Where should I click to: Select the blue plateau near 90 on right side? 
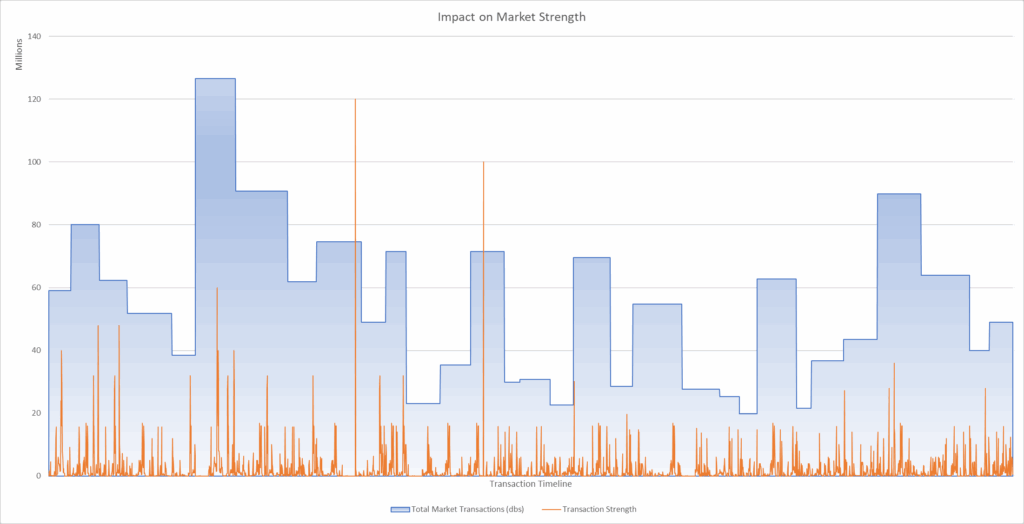(x=898, y=195)
